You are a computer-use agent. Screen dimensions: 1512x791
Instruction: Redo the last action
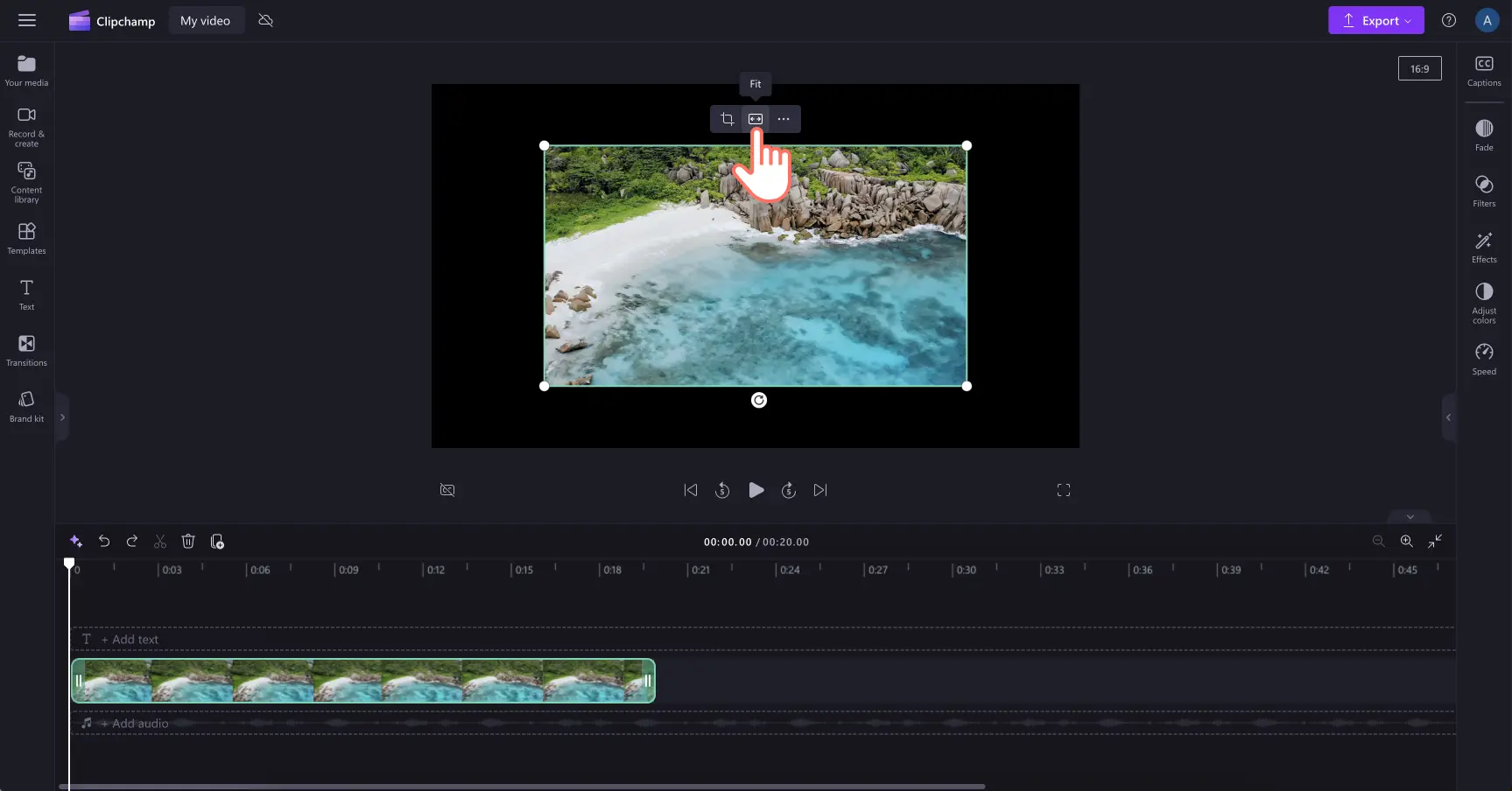click(132, 542)
